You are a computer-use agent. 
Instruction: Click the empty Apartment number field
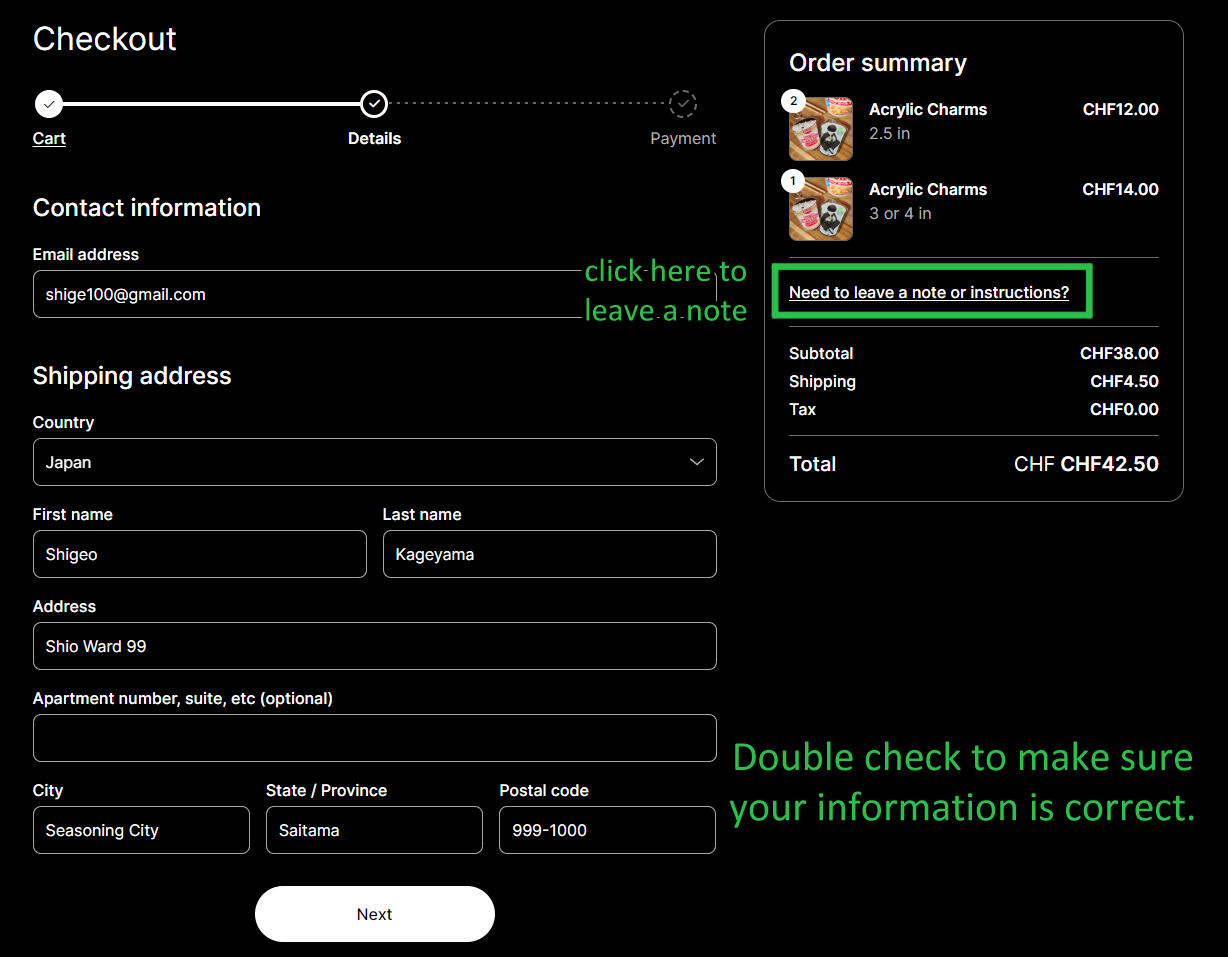pyautogui.click(x=374, y=738)
